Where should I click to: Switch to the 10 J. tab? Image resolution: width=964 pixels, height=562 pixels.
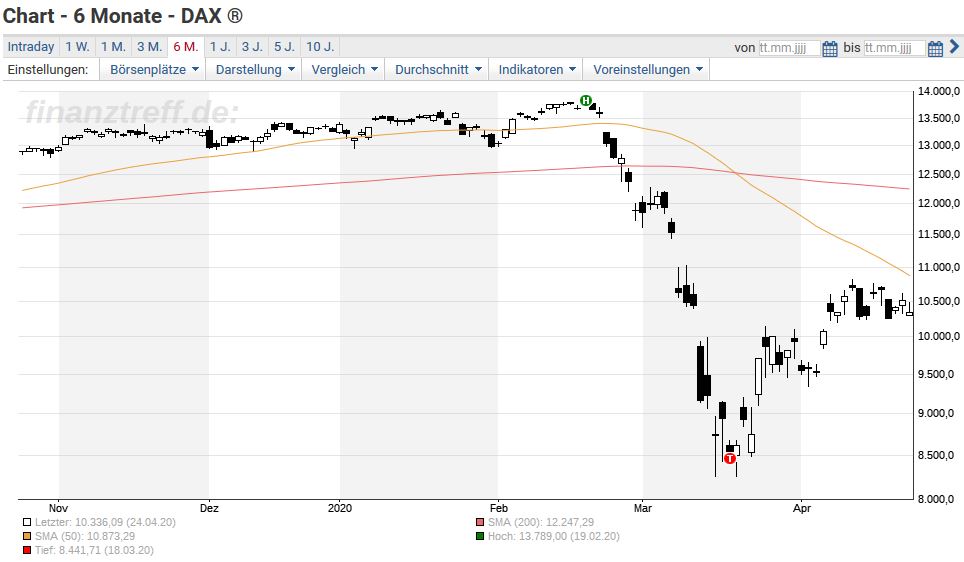click(320, 47)
